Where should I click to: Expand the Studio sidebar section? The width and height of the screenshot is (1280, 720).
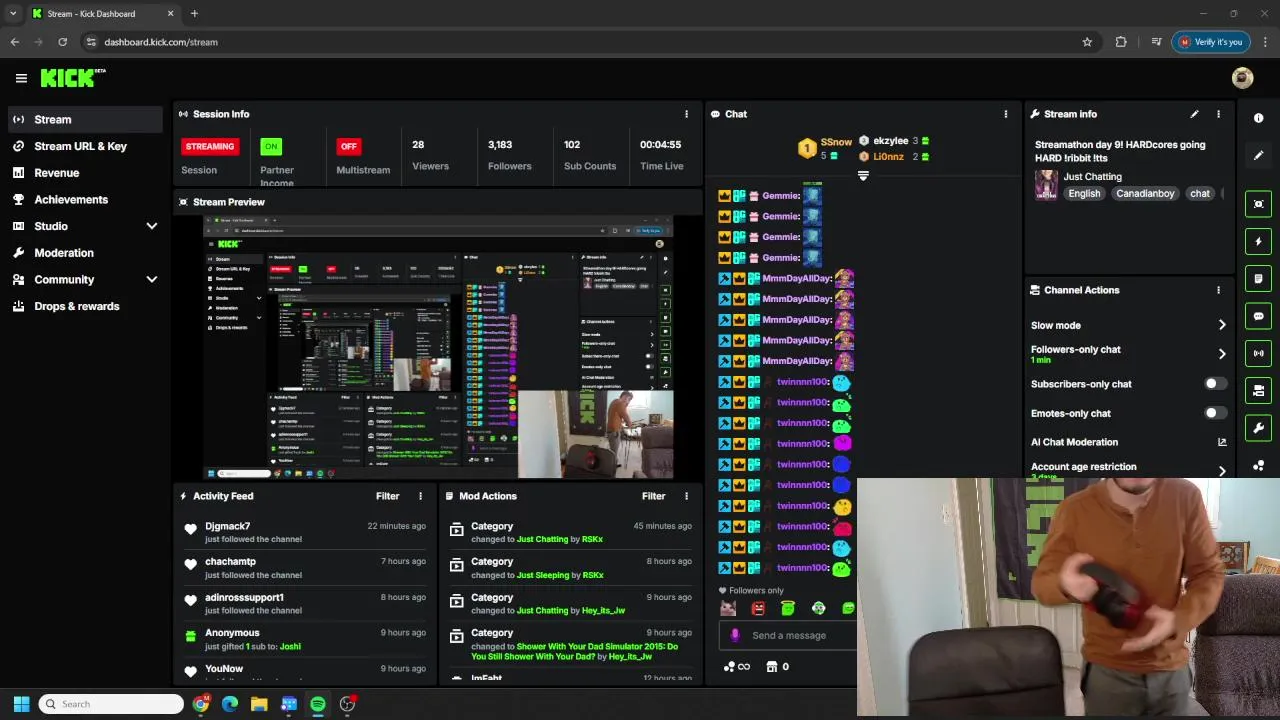(x=152, y=226)
